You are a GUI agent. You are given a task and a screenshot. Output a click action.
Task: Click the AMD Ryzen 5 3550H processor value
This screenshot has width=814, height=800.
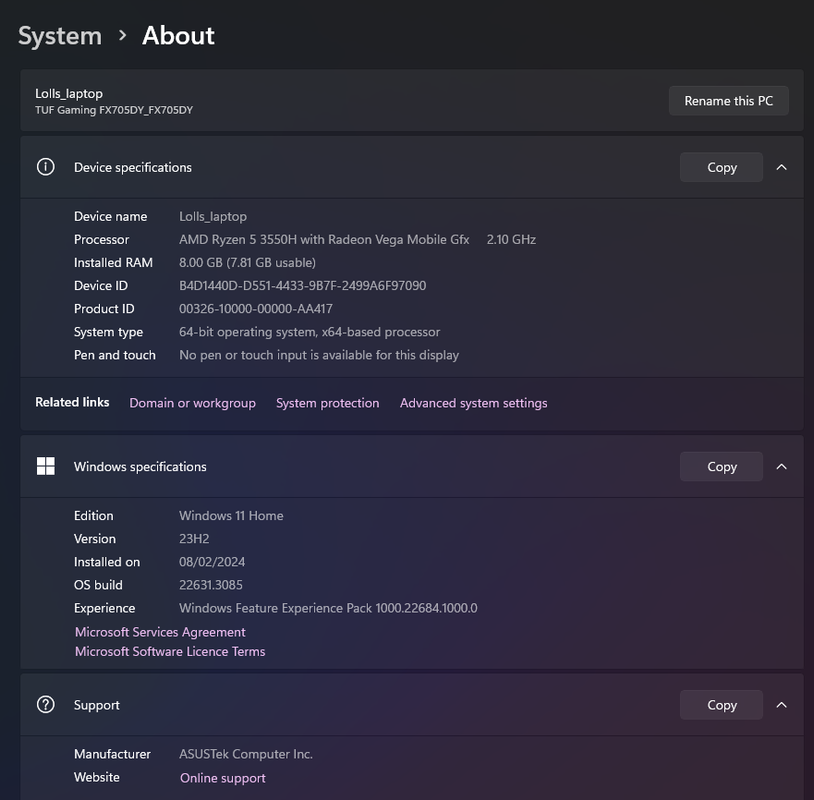coord(324,239)
